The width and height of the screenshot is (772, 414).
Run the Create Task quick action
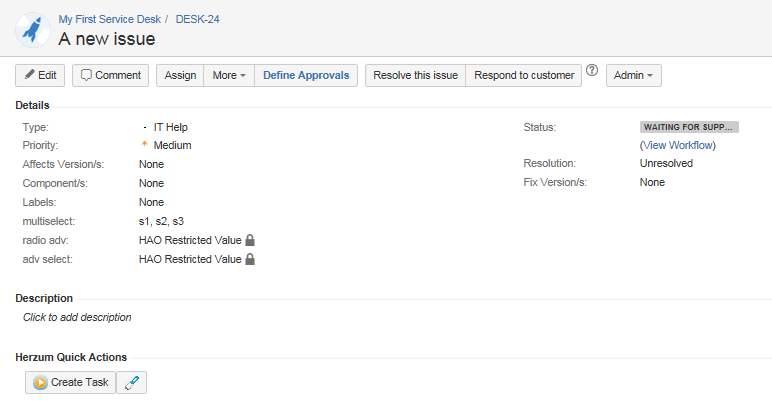70,382
